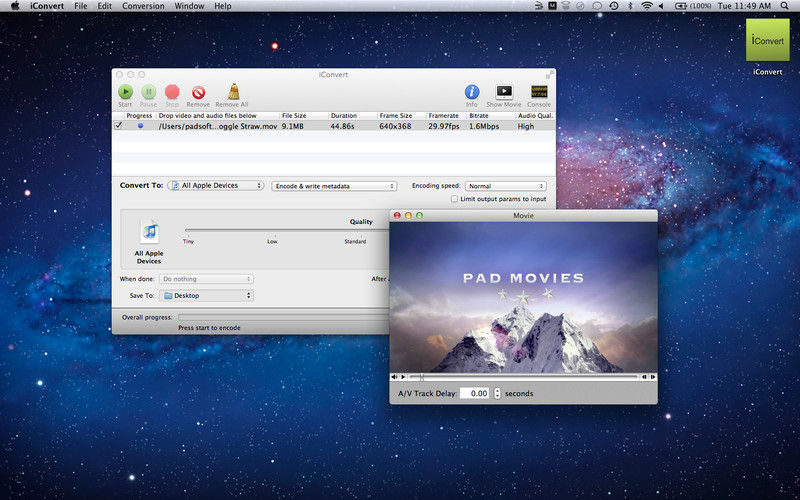Remove the selected file using the Remove icon

pos(198,92)
